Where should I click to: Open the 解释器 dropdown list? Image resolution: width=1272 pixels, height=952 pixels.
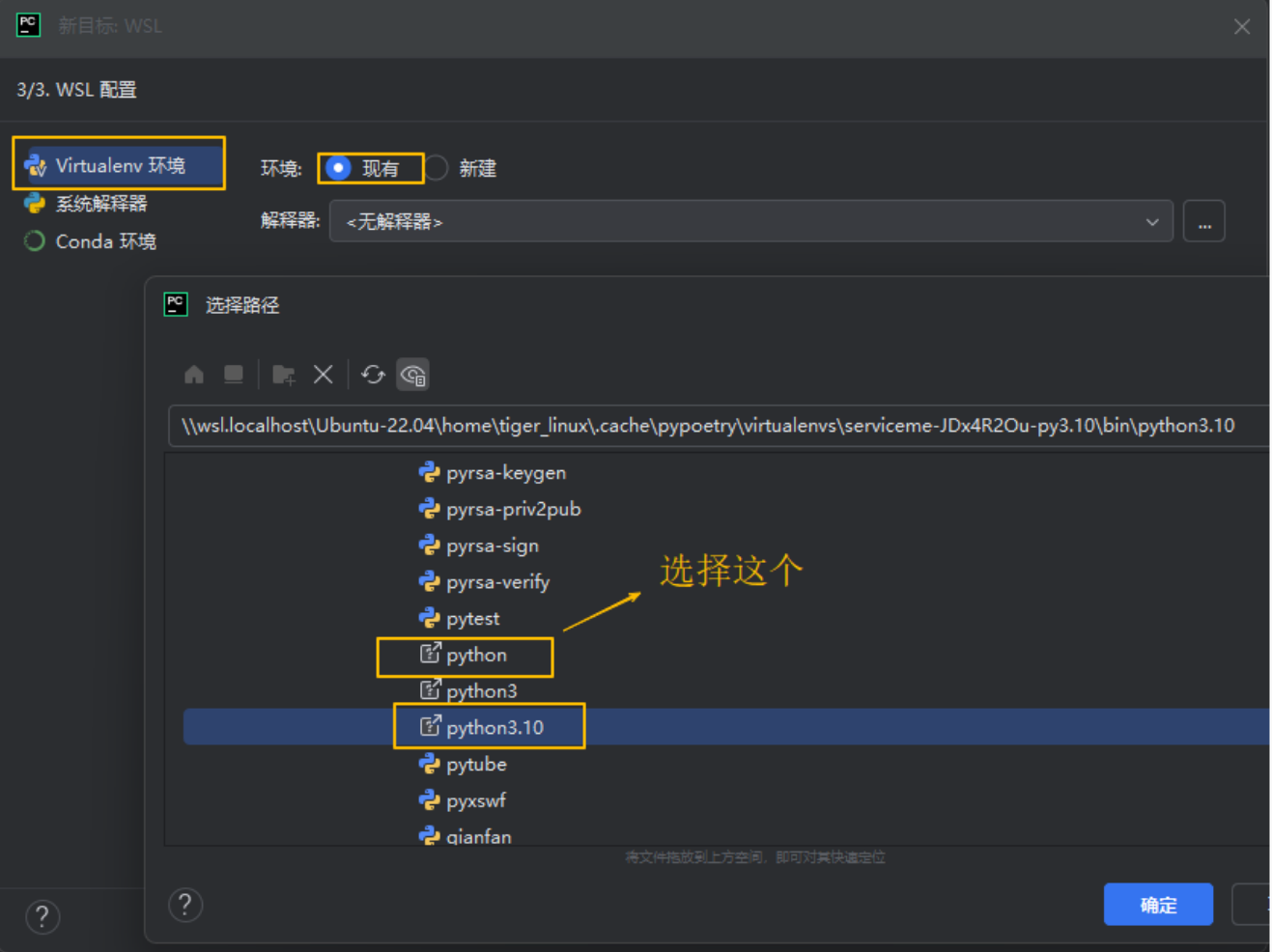(1151, 222)
